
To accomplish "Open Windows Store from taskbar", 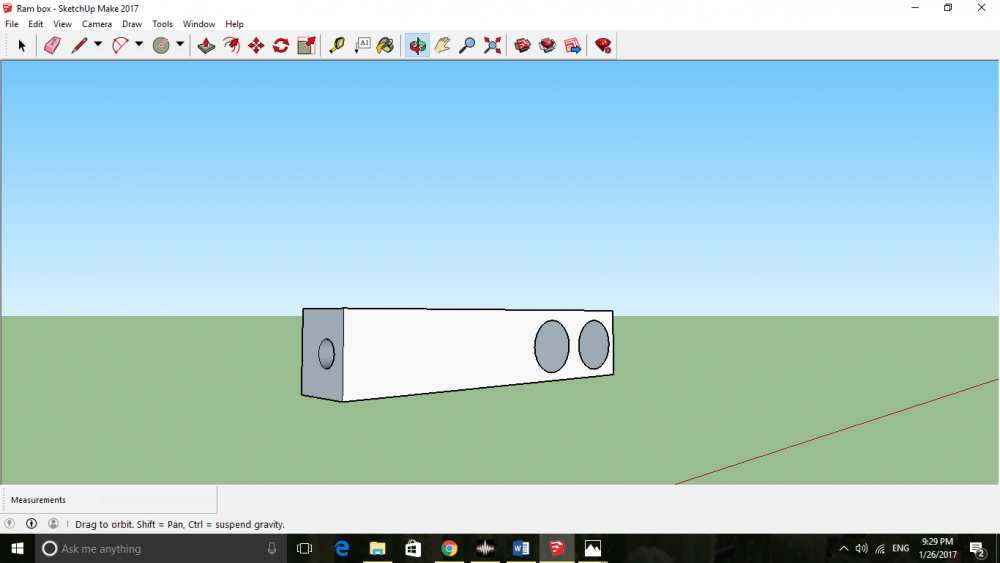I will click(x=413, y=548).
